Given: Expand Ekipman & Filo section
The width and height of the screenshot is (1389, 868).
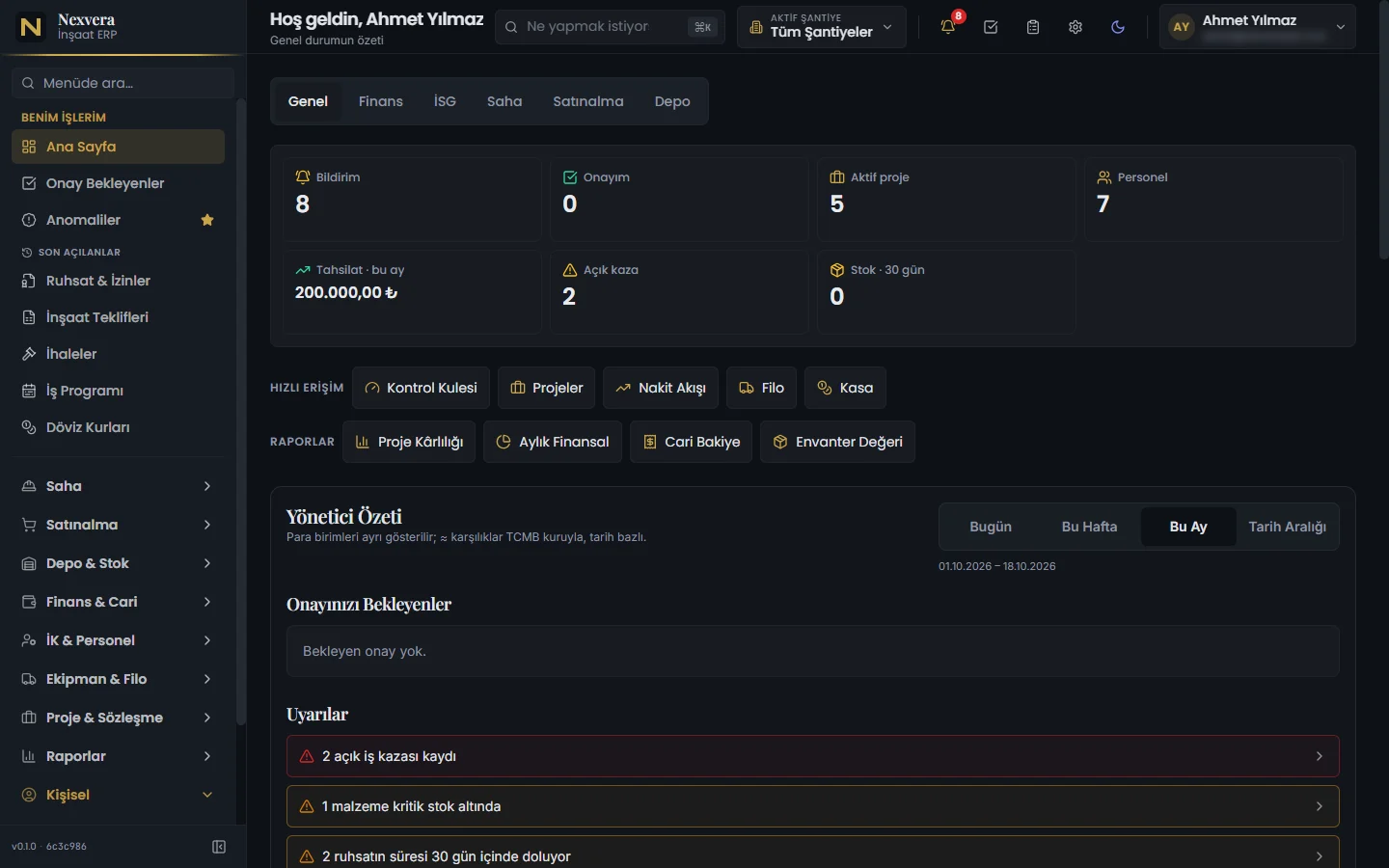Looking at the screenshot, I should tap(118, 679).
